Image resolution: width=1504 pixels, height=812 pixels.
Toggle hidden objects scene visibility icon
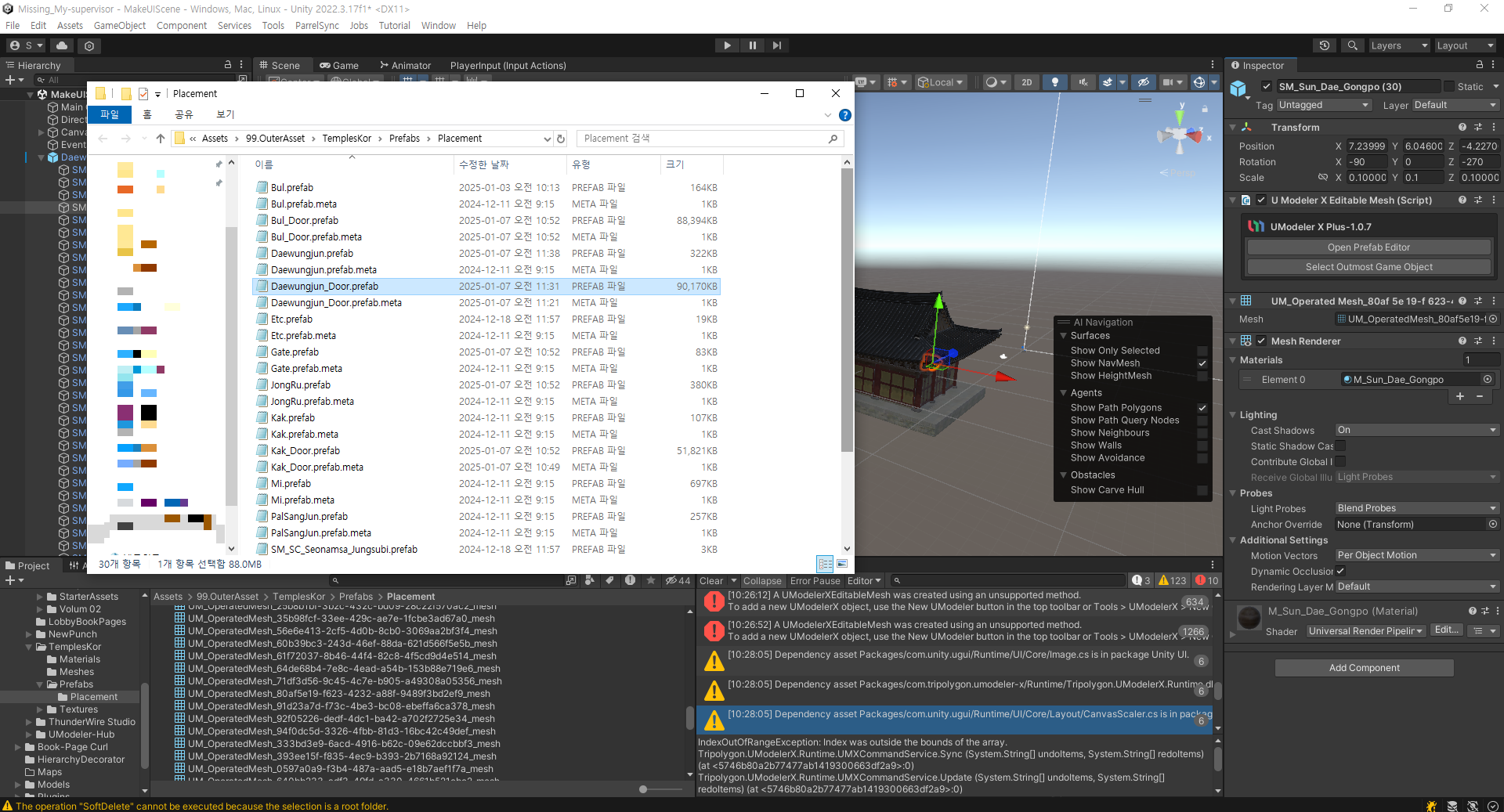[x=1143, y=81]
